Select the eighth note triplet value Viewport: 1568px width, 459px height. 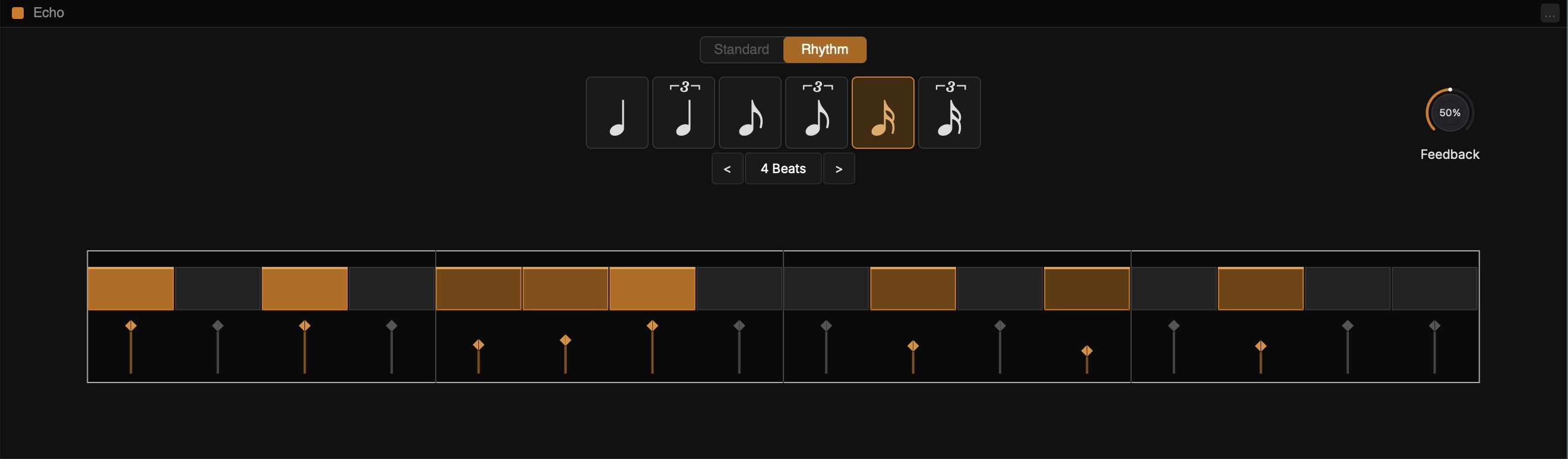tap(816, 113)
